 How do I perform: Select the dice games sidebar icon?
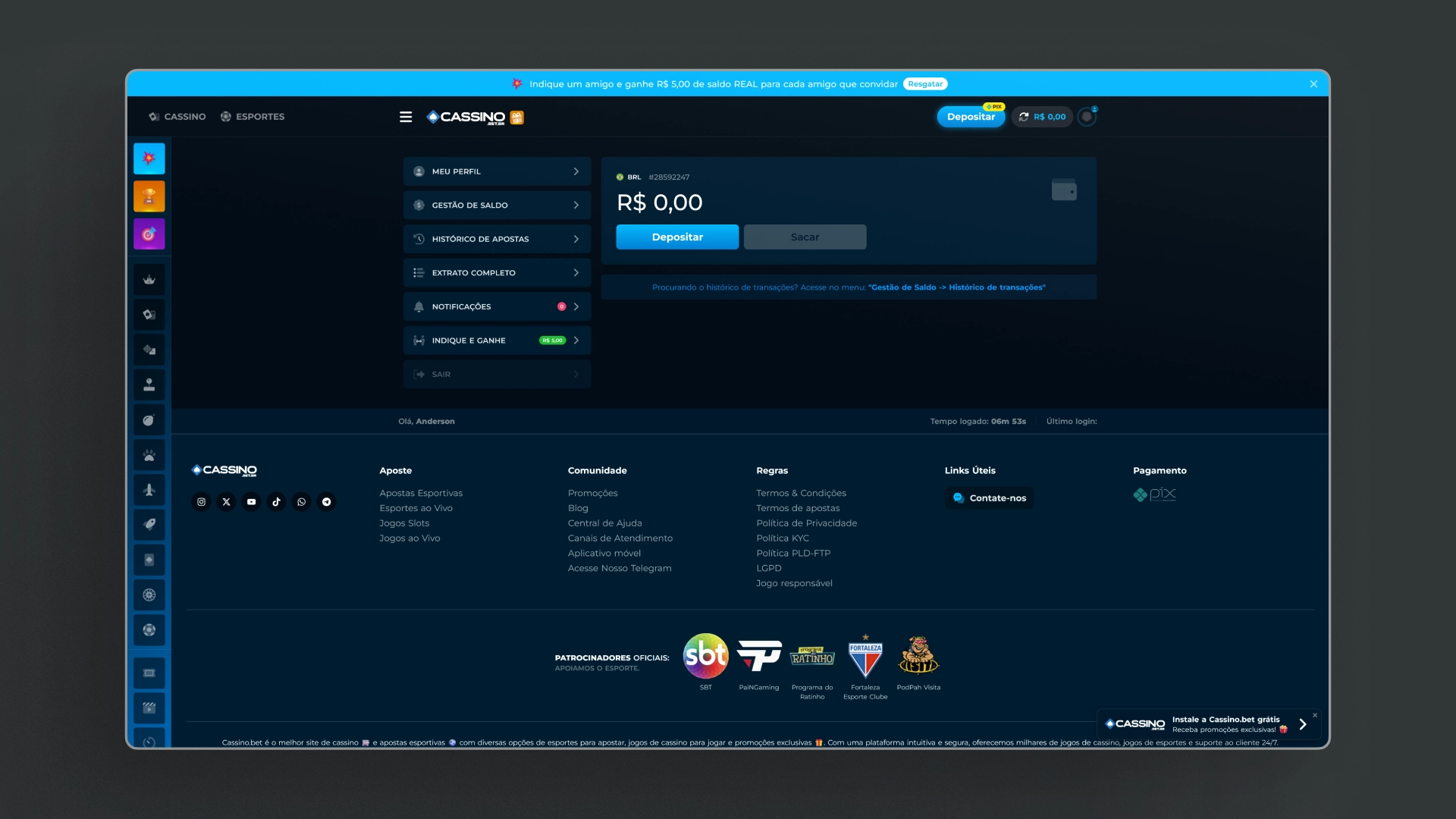click(x=149, y=350)
